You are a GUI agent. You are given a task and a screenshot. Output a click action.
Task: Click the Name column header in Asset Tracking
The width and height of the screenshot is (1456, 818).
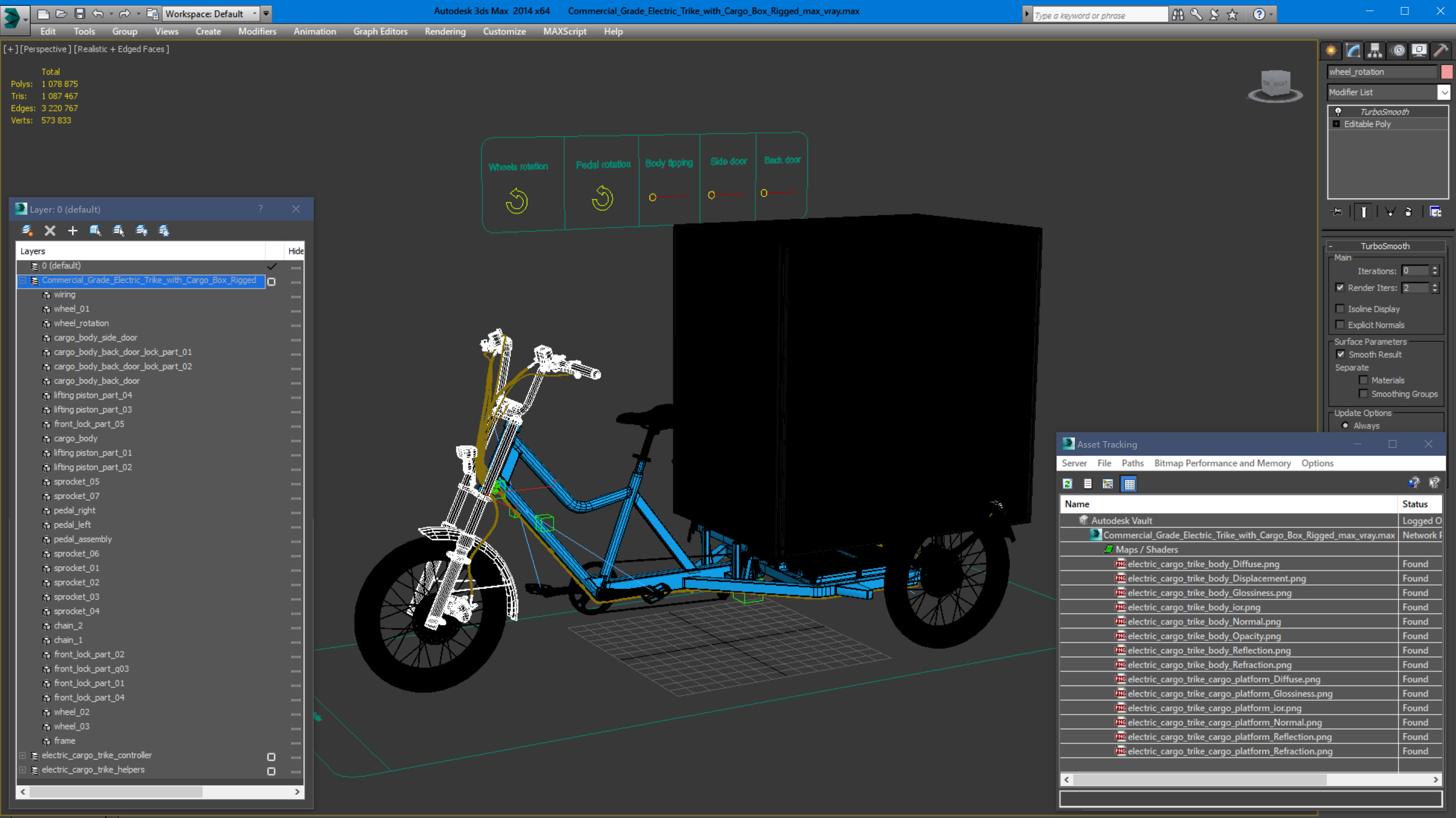(1228, 504)
